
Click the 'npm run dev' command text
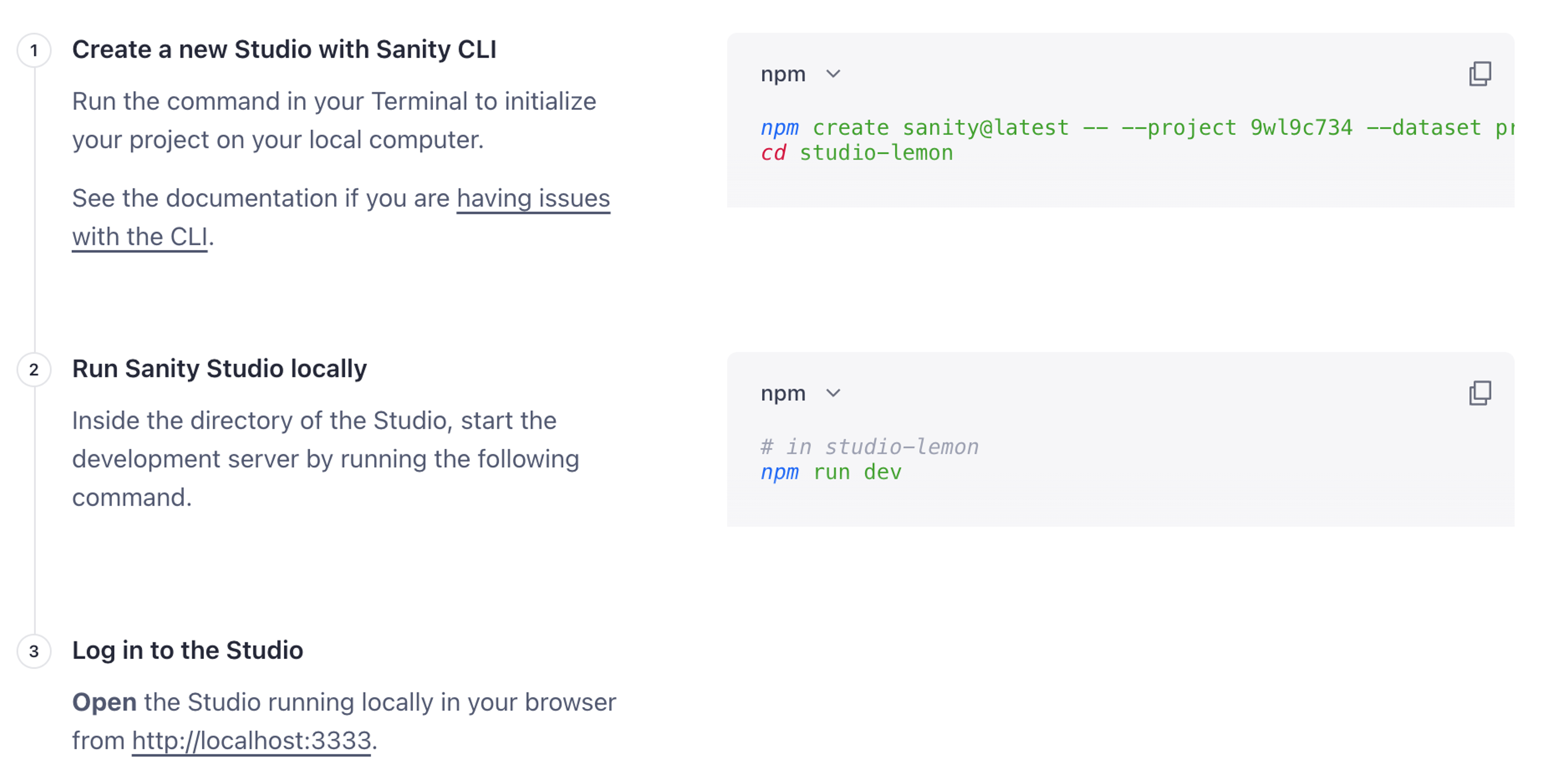point(831,472)
